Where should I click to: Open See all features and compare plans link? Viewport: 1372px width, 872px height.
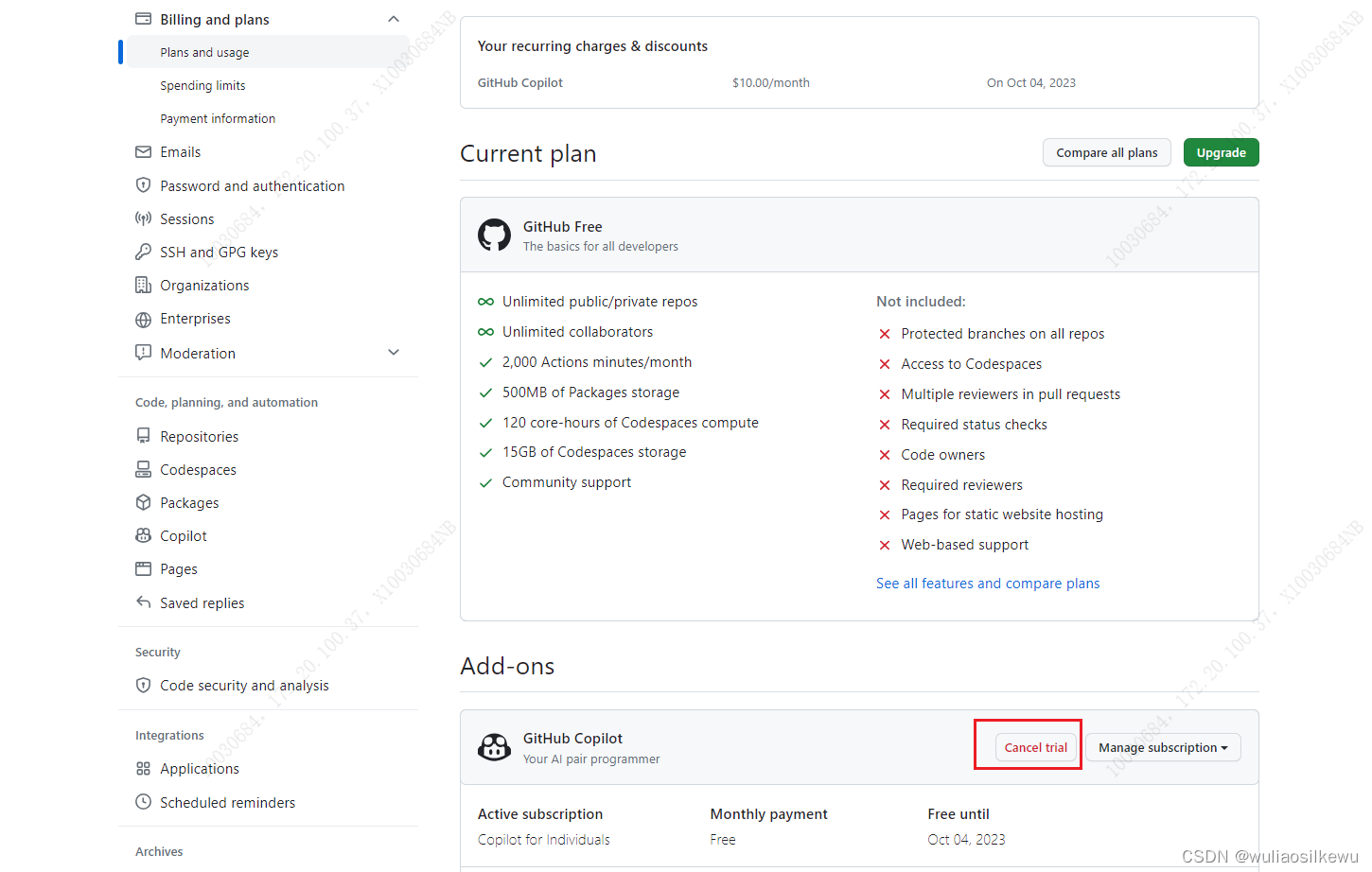[x=988, y=583]
